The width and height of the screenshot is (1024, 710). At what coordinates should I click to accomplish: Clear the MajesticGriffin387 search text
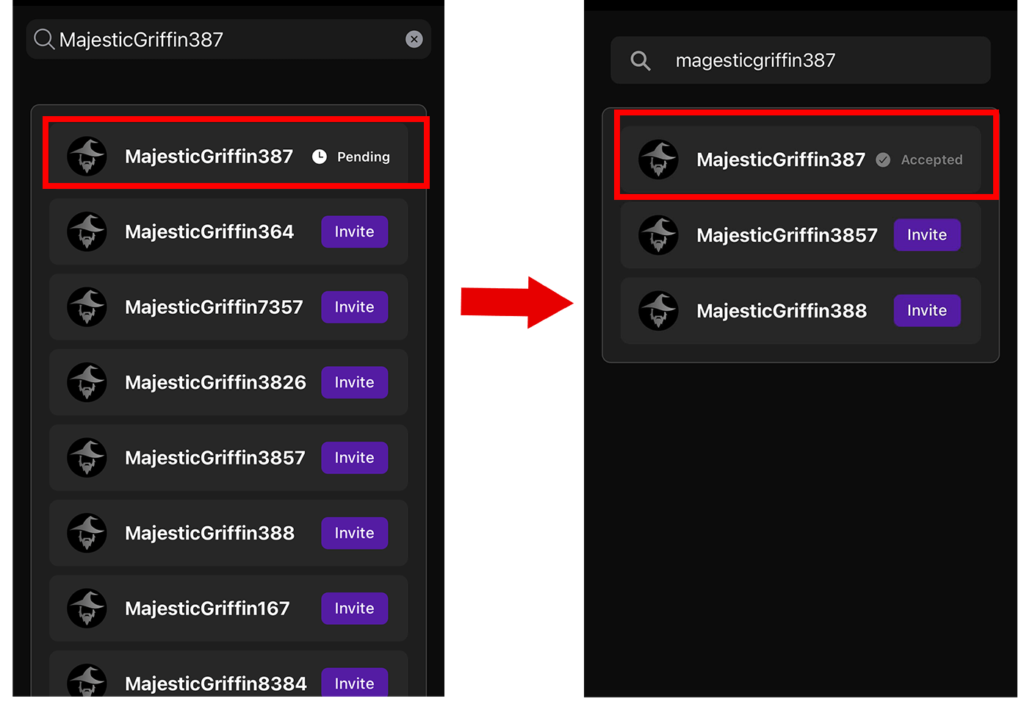point(414,39)
